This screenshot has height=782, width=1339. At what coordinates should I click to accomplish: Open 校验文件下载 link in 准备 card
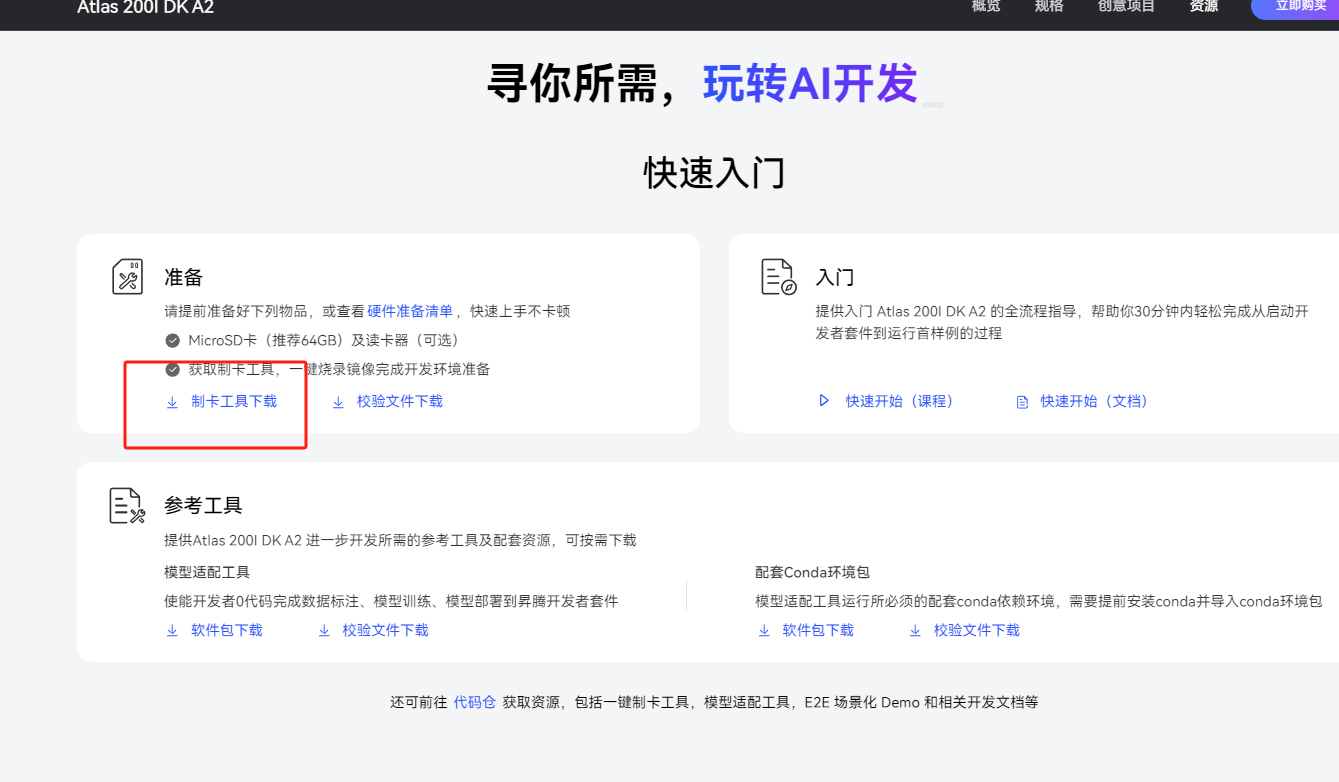(400, 402)
